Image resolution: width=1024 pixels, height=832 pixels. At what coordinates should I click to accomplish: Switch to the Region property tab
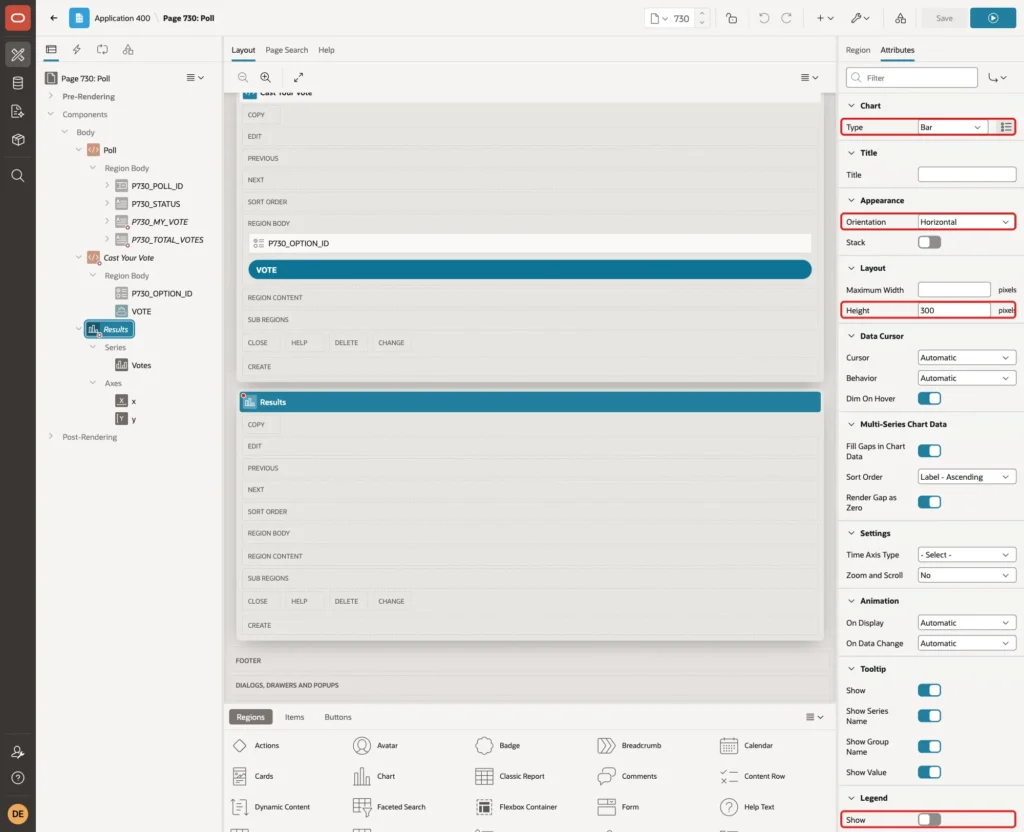[x=857, y=50]
